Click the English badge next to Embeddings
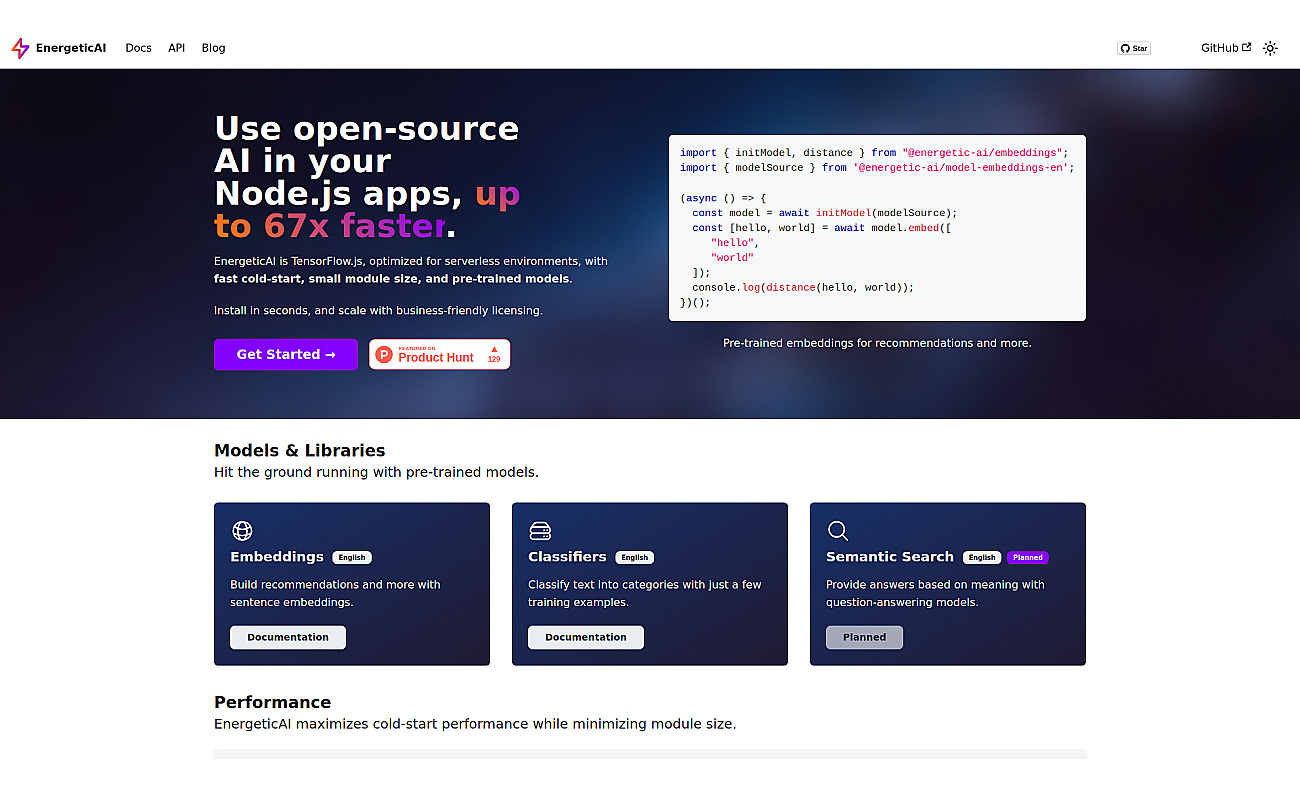Screen dimensions: 1300x788 (x=352, y=557)
